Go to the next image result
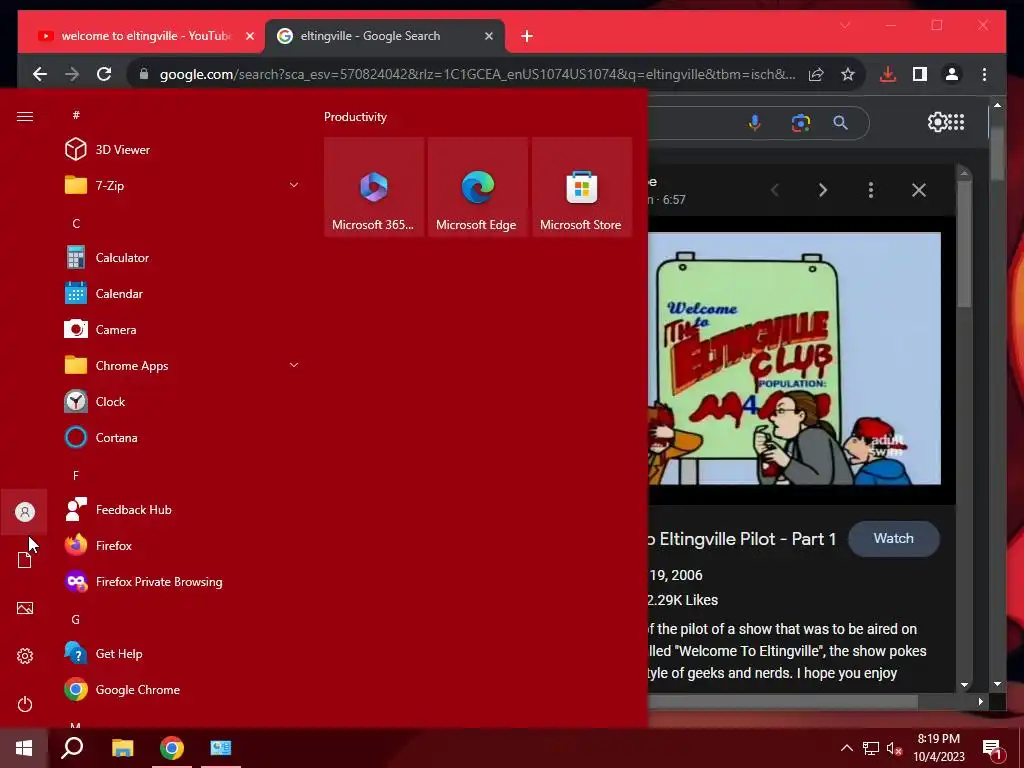Screen dimensions: 1024x768 tap(823, 190)
